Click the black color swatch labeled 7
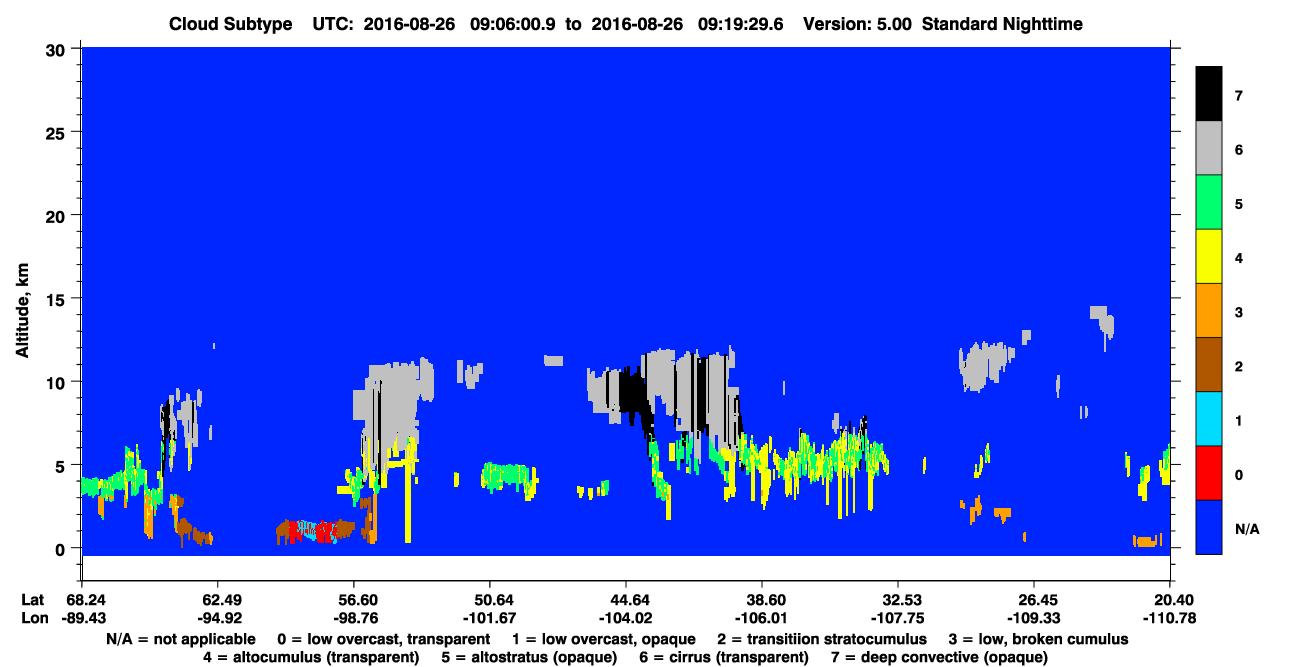 [1209, 94]
